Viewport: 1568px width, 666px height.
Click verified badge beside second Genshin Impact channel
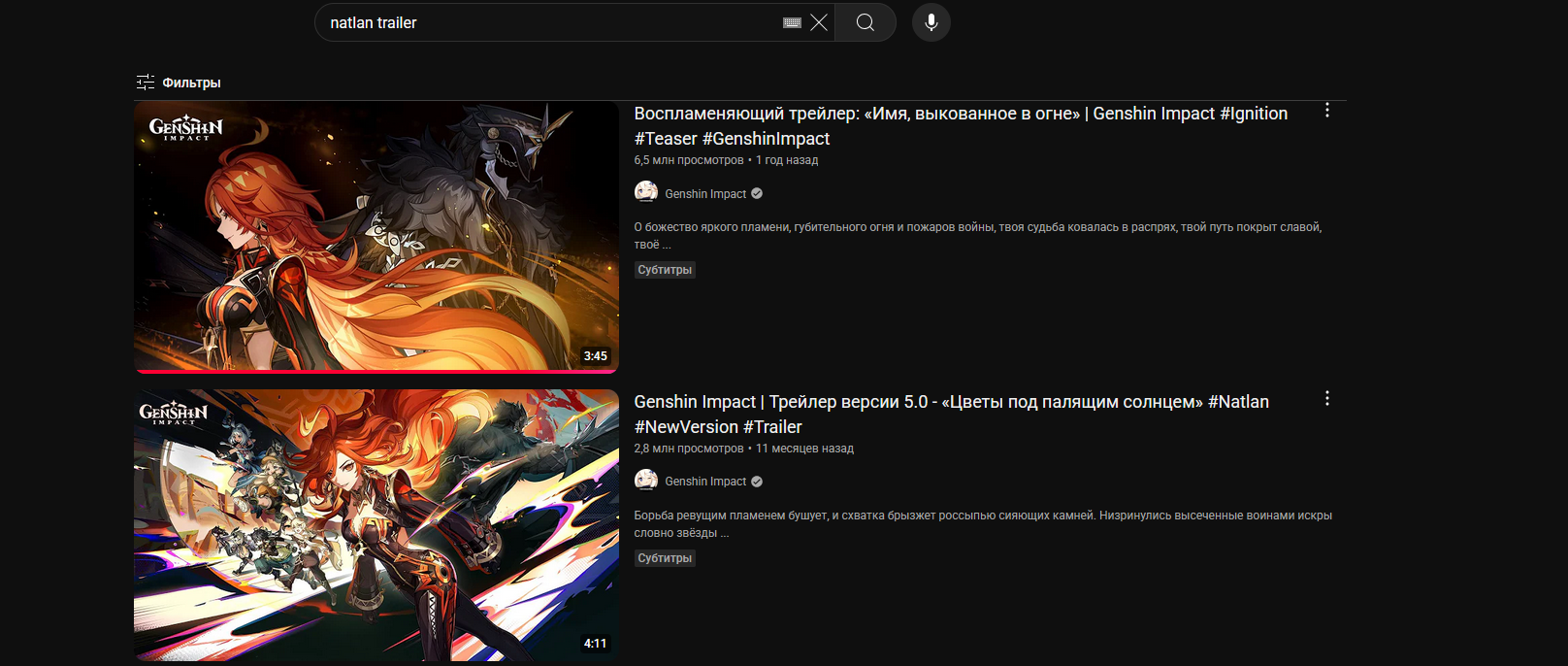(757, 482)
